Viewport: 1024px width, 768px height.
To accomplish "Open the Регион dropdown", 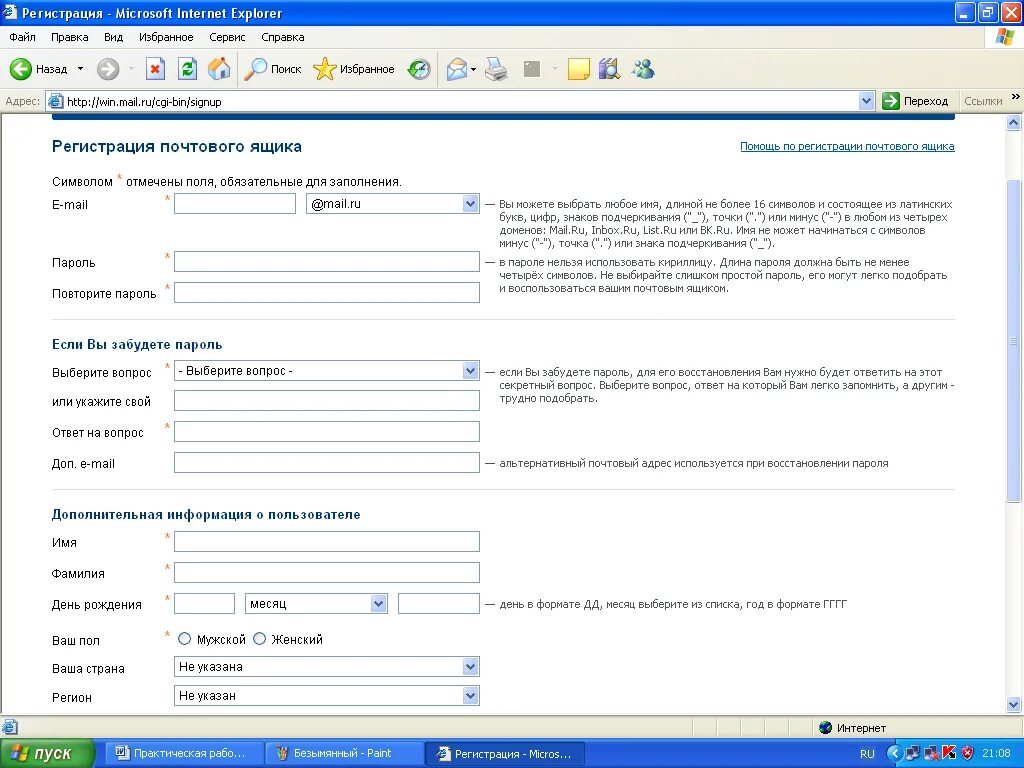I will pyautogui.click(x=327, y=696).
